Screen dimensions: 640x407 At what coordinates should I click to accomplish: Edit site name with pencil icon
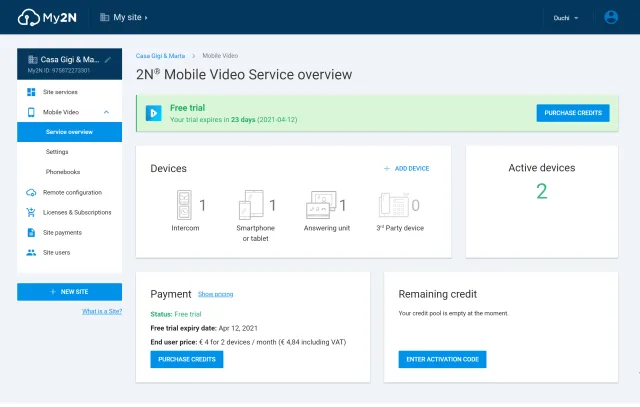[x=108, y=60]
